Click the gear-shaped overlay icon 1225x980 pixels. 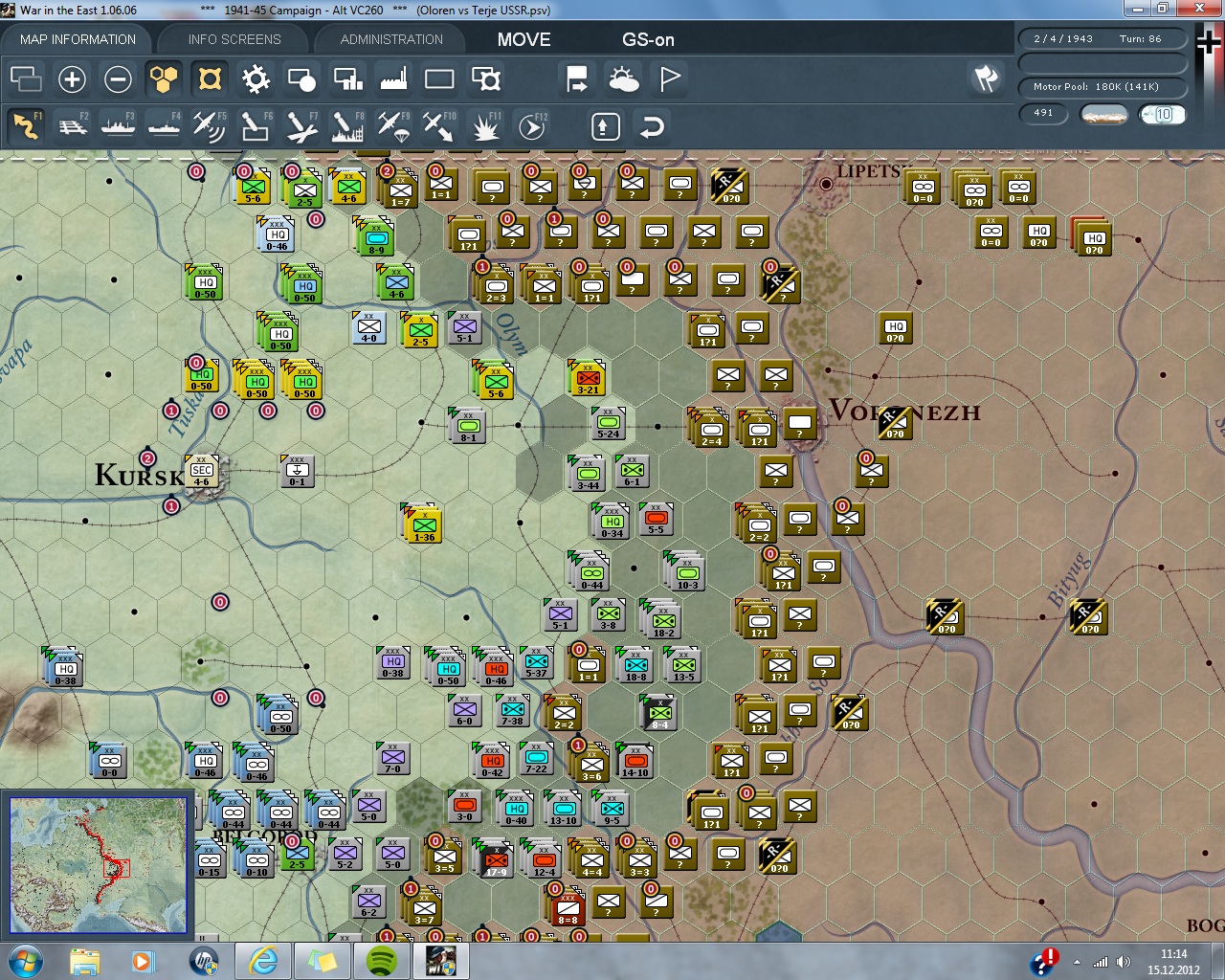click(256, 78)
